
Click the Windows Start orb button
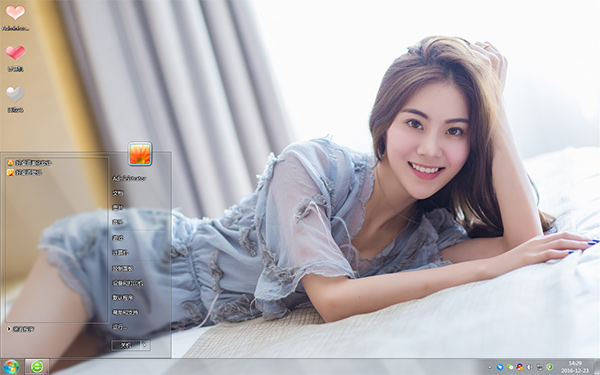tap(11, 367)
